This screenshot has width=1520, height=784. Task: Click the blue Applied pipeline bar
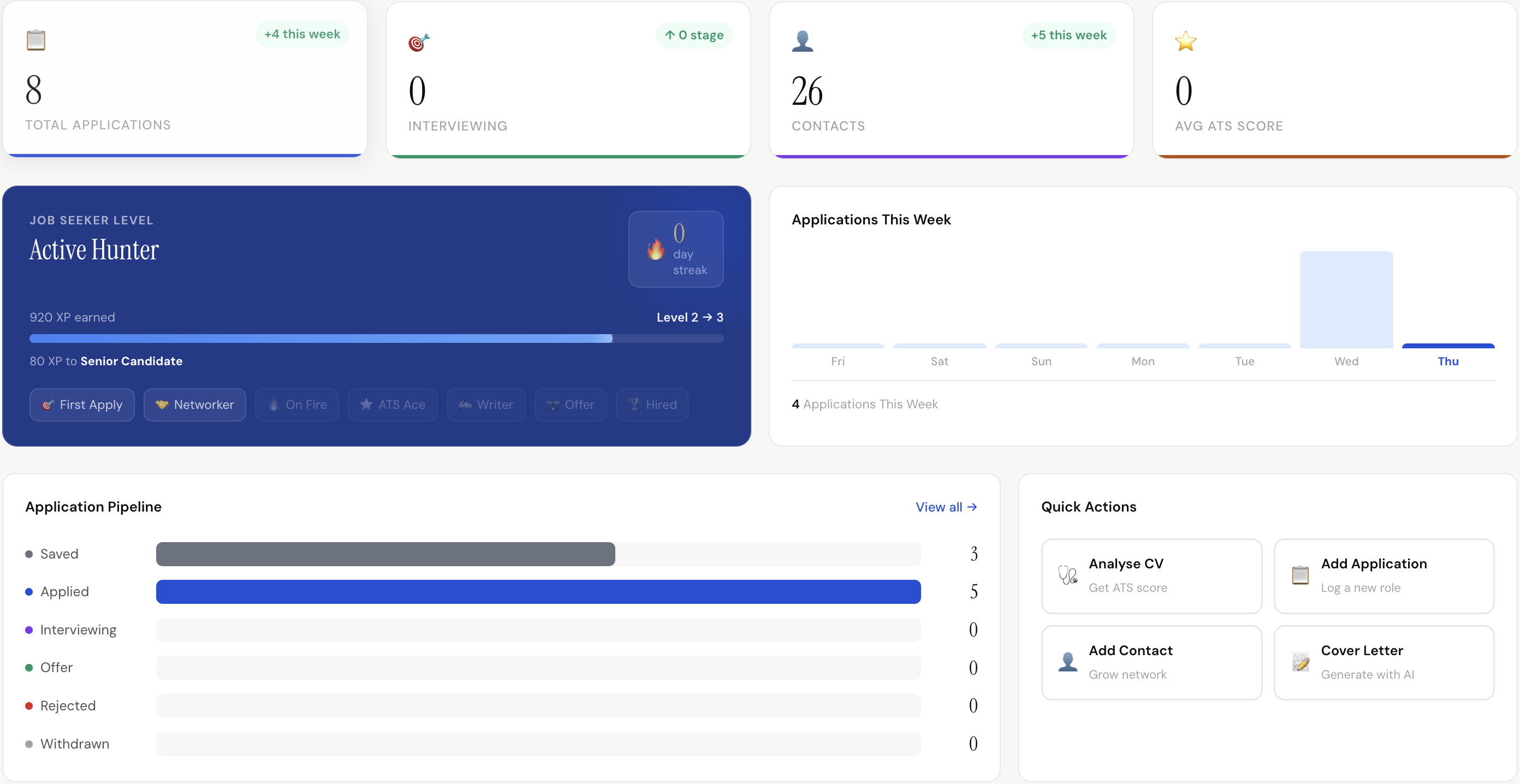(x=538, y=592)
